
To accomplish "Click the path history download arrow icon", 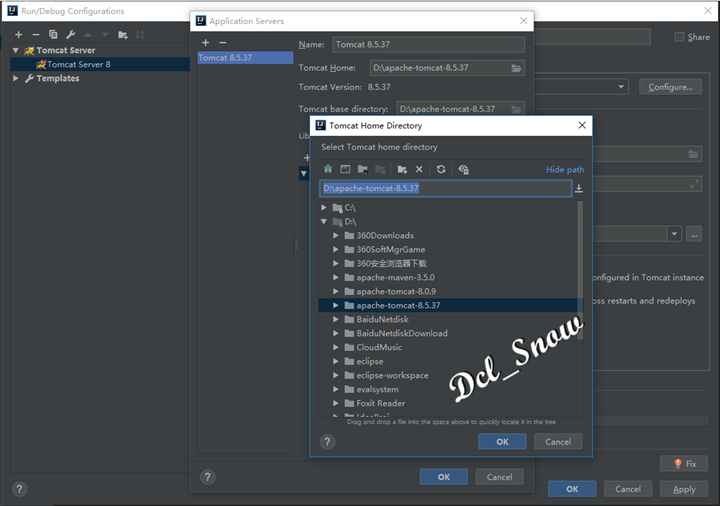I will 579,188.
